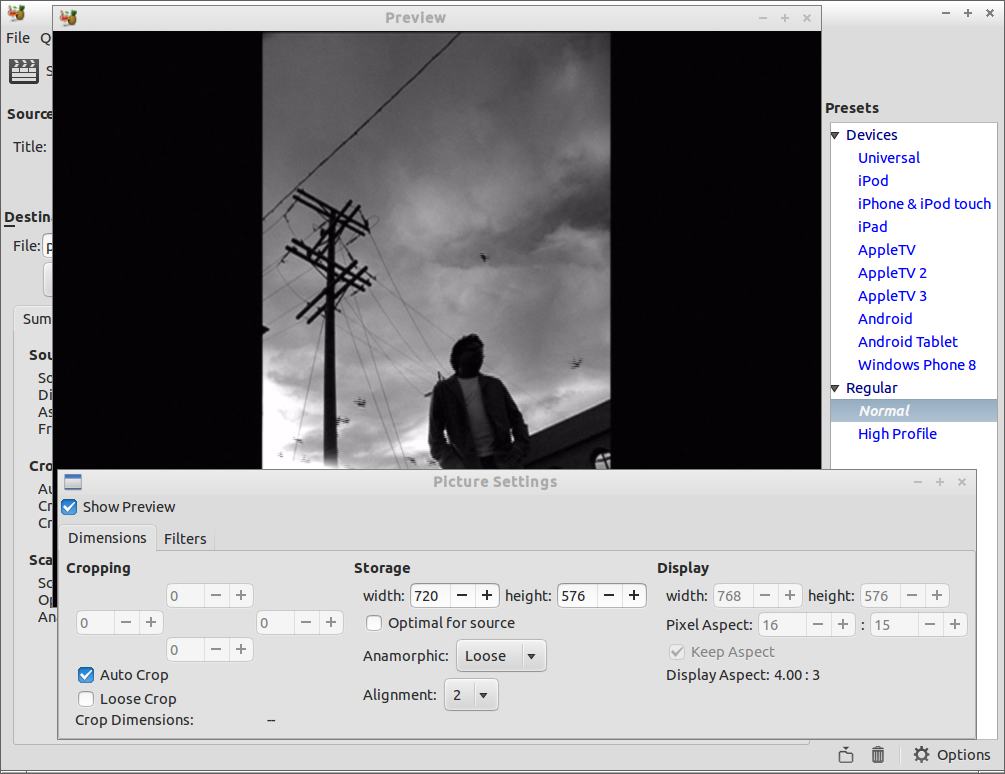
Task: Decrease Storage width with minus button
Action: click(461, 596)
